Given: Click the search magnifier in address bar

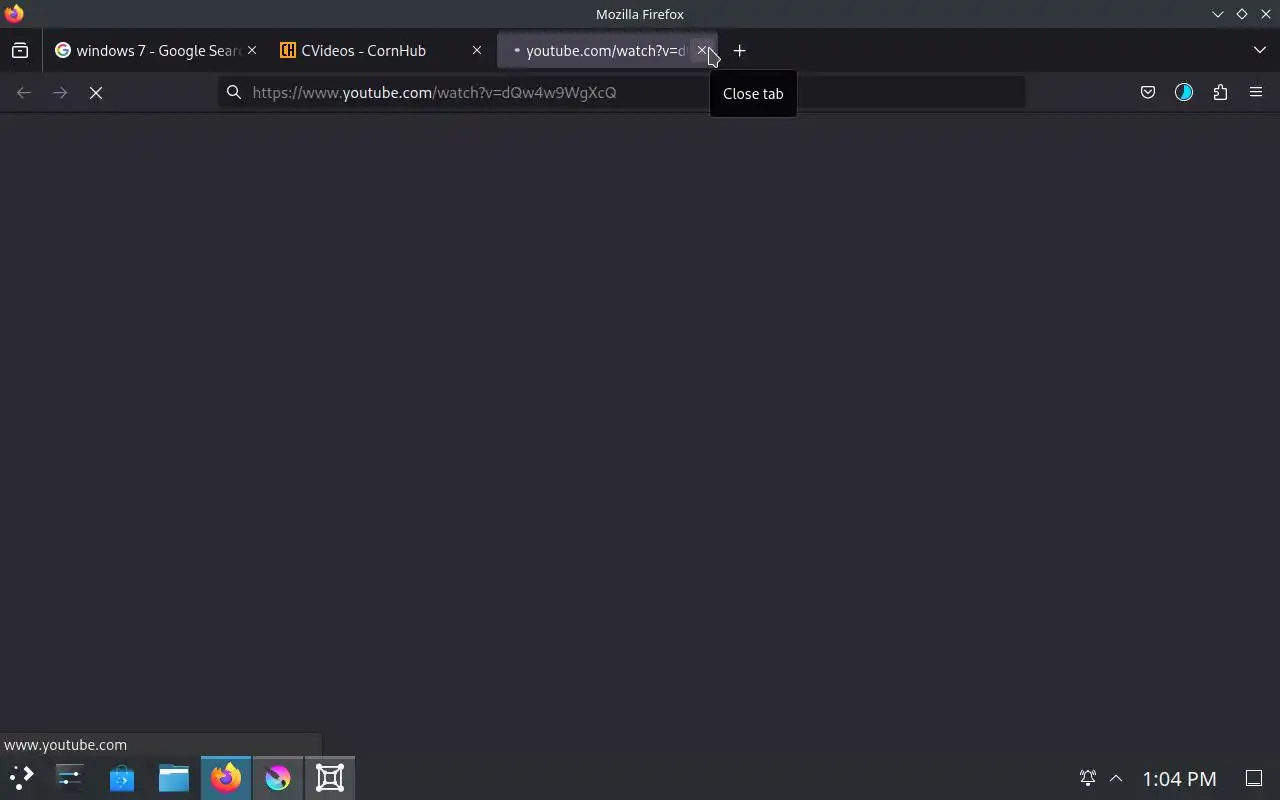Looking at the screenshot, I should tap(234, 92).
